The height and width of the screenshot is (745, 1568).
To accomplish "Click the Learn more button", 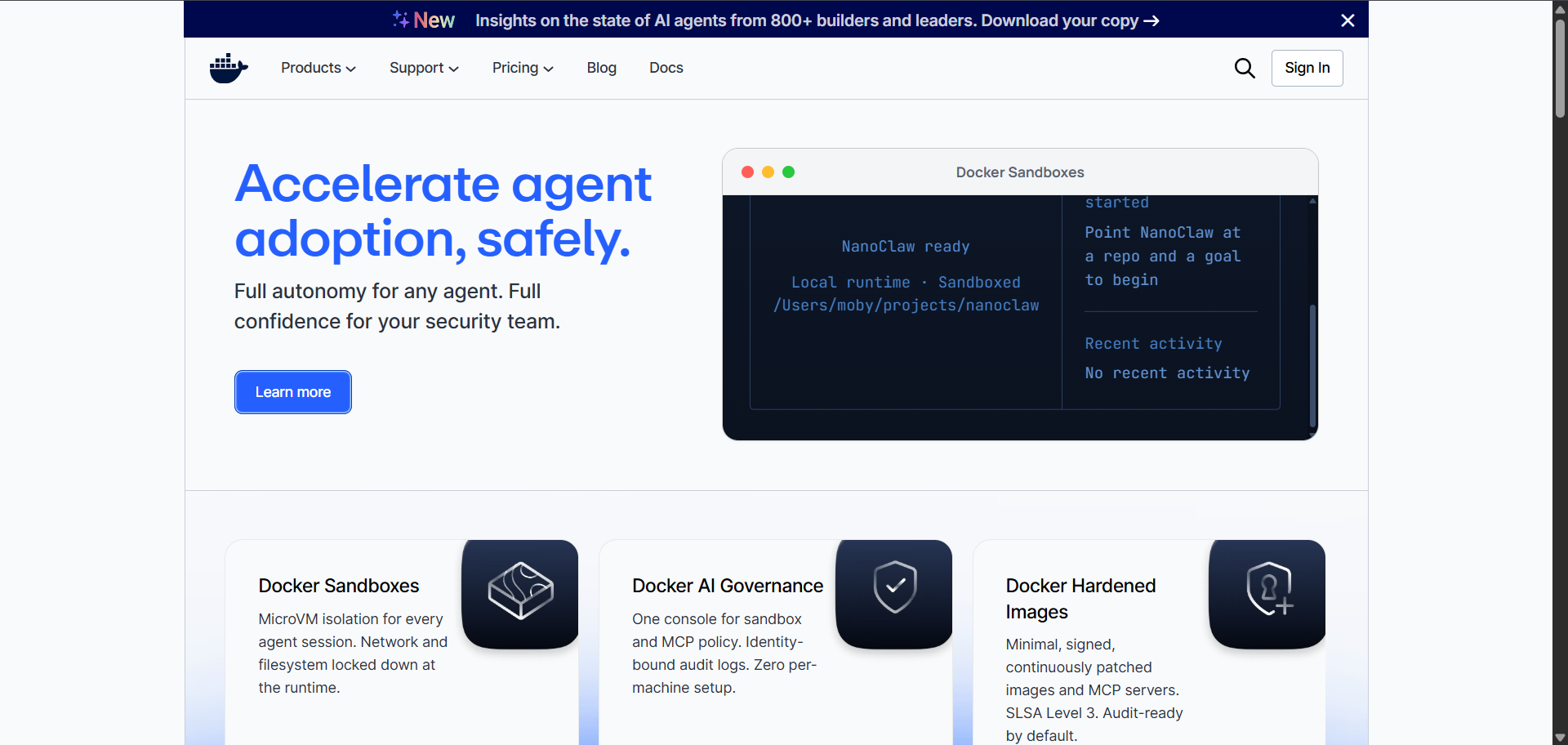I will (293, 392).
